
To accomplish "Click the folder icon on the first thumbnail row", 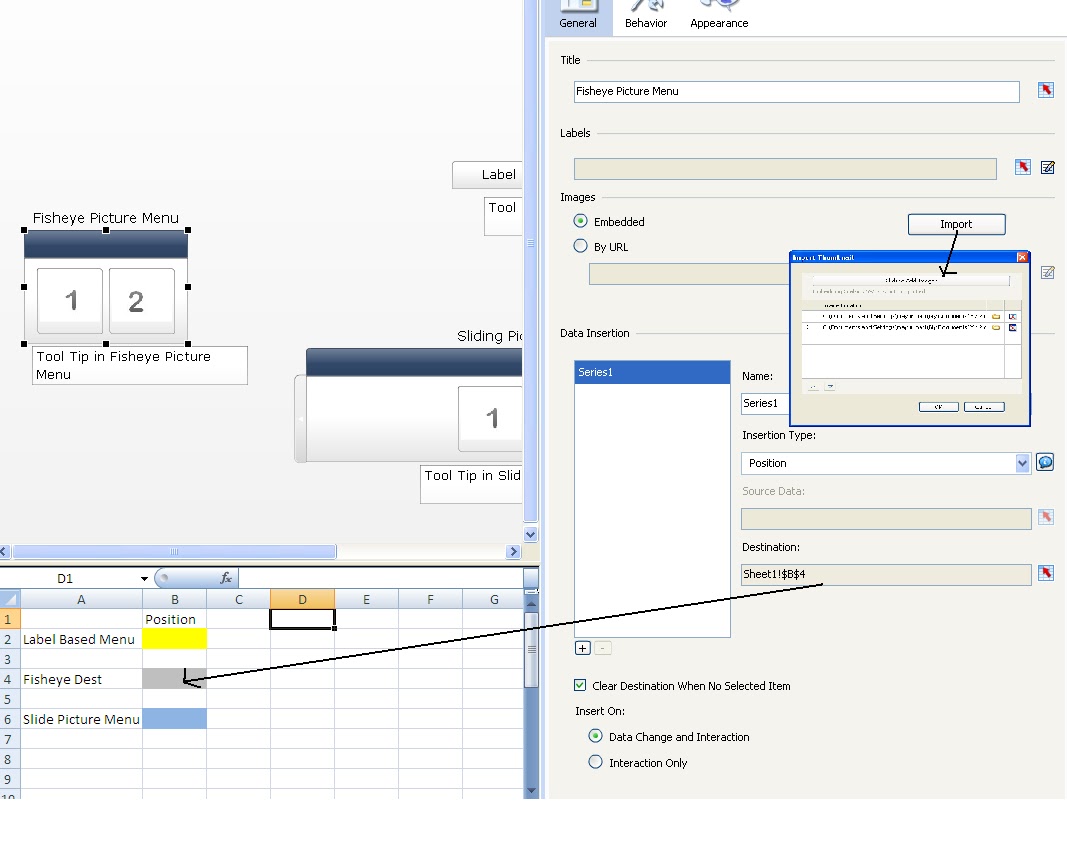I will point(996,317).
